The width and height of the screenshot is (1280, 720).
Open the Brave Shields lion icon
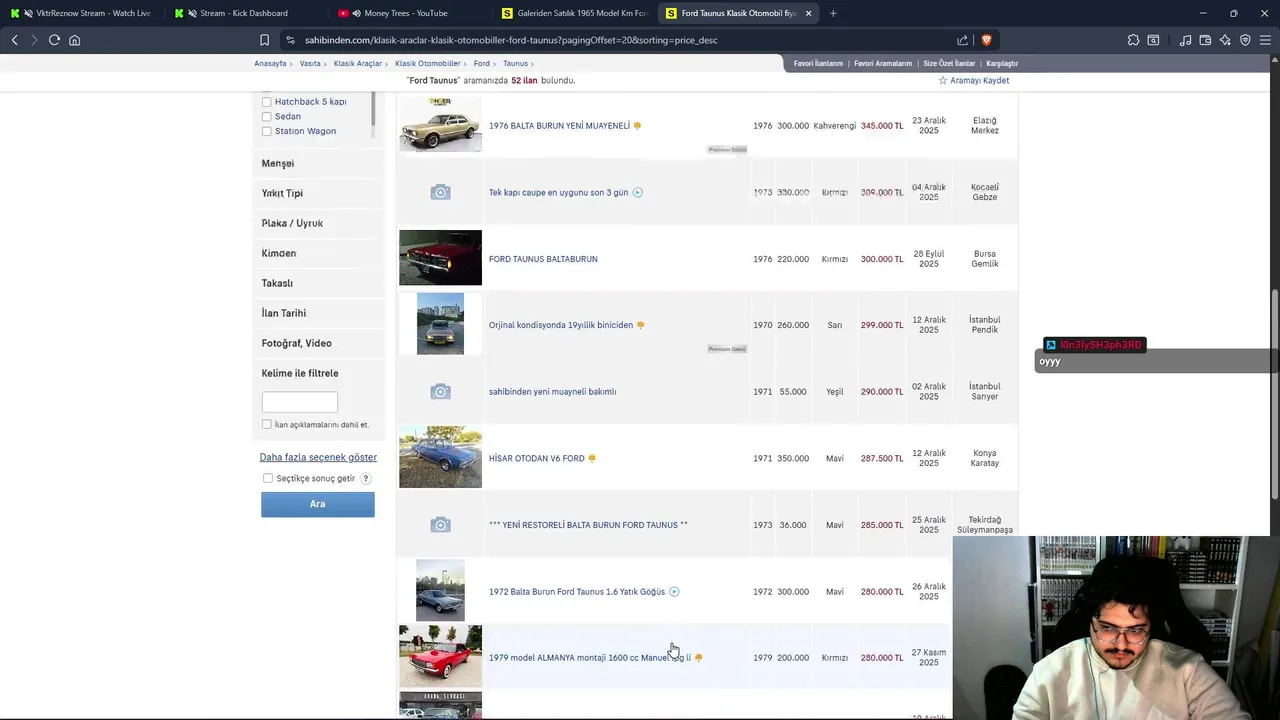[x=986, y=40]
